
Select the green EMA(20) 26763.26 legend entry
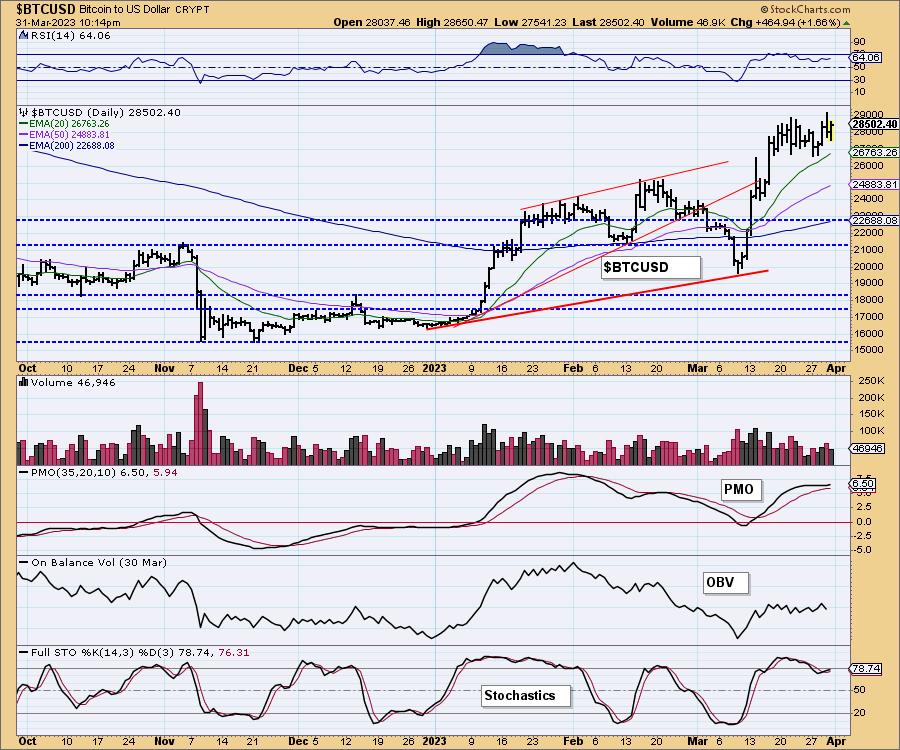click(x=64, y=123)
